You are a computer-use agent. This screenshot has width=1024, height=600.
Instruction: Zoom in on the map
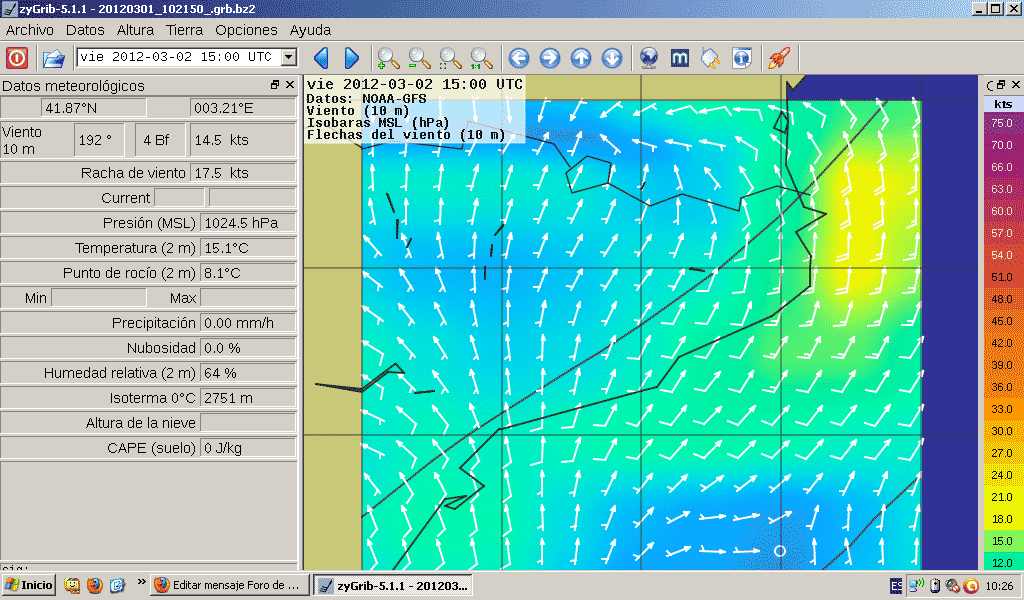(x=388, y=58)
